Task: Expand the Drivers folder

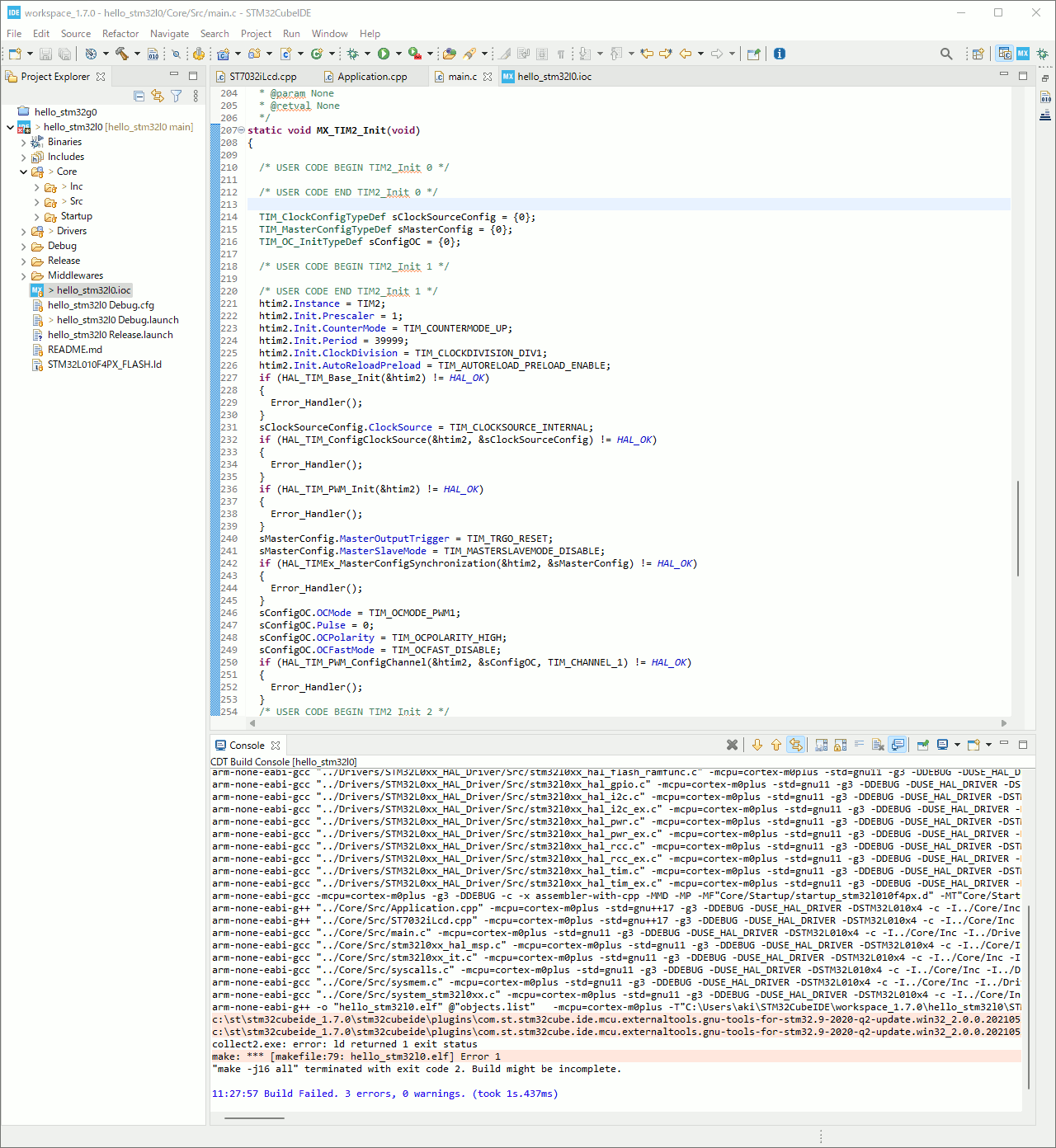Action: (23, 231)
